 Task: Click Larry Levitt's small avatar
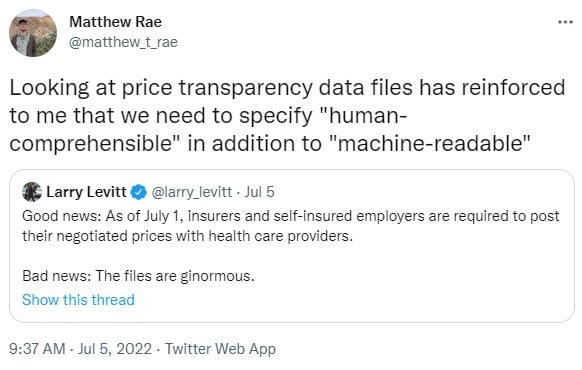[32, 192]
